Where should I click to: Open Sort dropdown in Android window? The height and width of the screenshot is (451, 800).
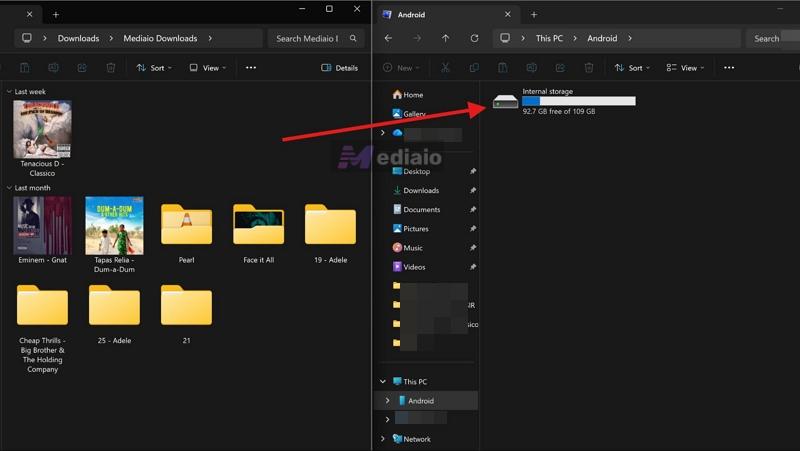tap(632, 68)
